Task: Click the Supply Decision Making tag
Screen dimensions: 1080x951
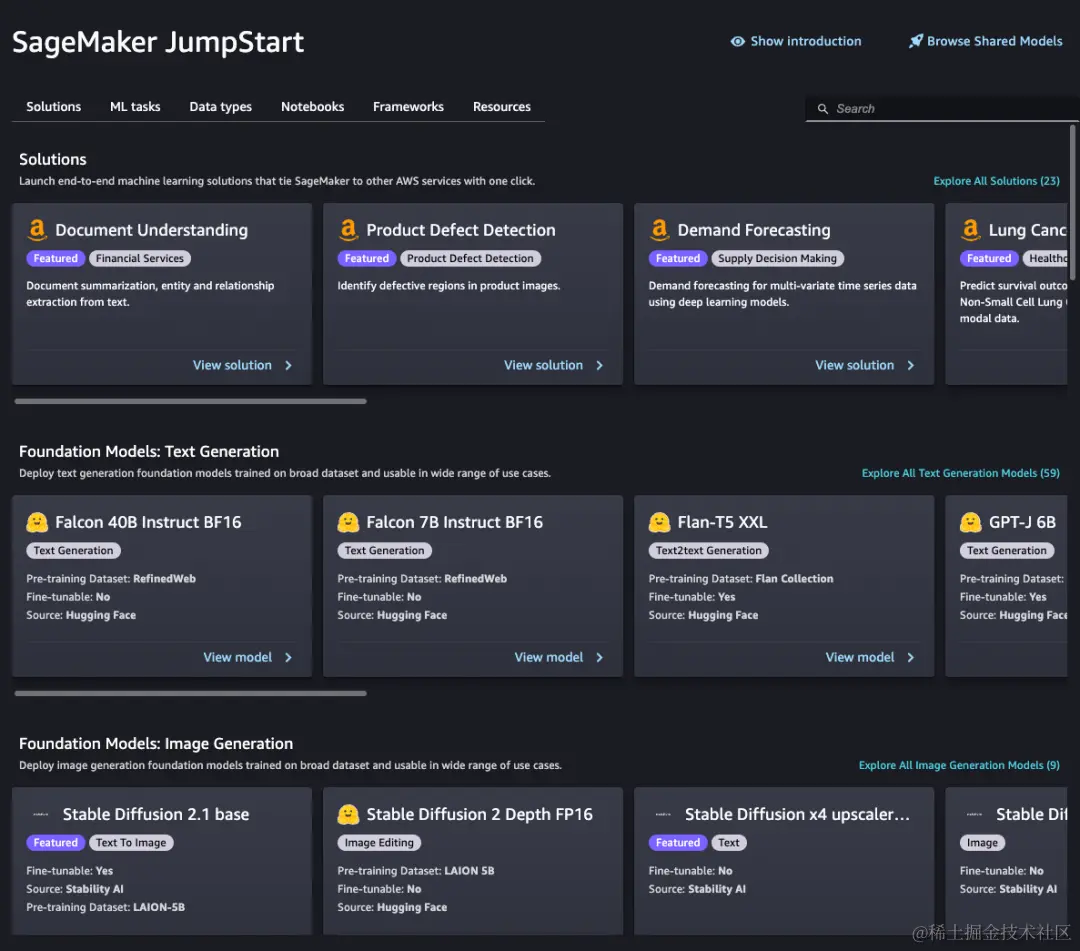Action: tap(778, 258)
